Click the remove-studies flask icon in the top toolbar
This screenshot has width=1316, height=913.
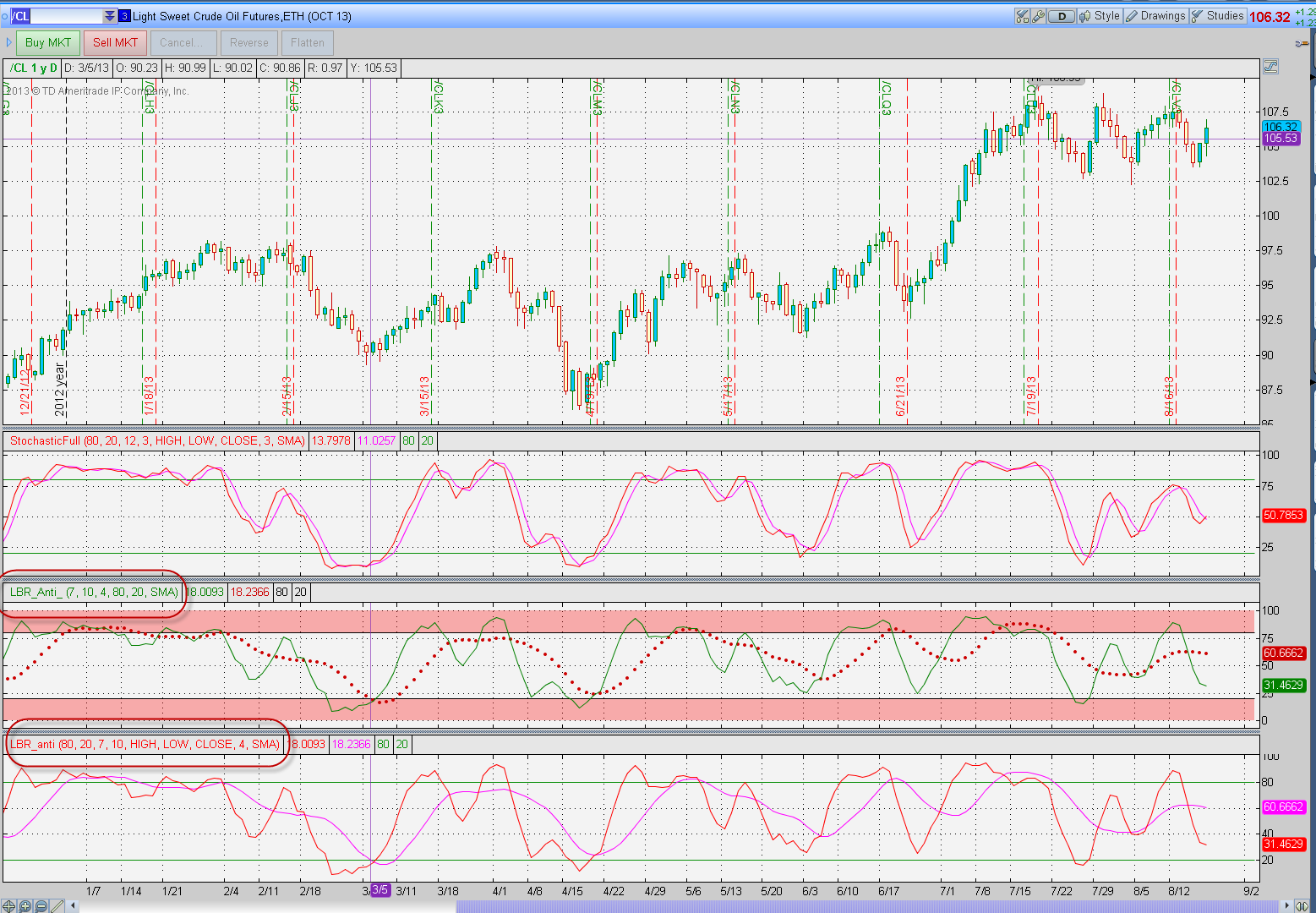coord(1023,16)
